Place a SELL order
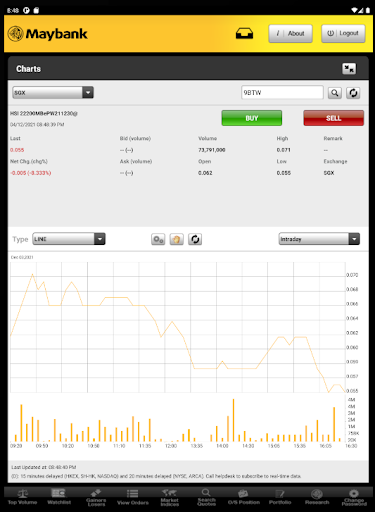This screenshot has height=512, width=375. point(333,118)
